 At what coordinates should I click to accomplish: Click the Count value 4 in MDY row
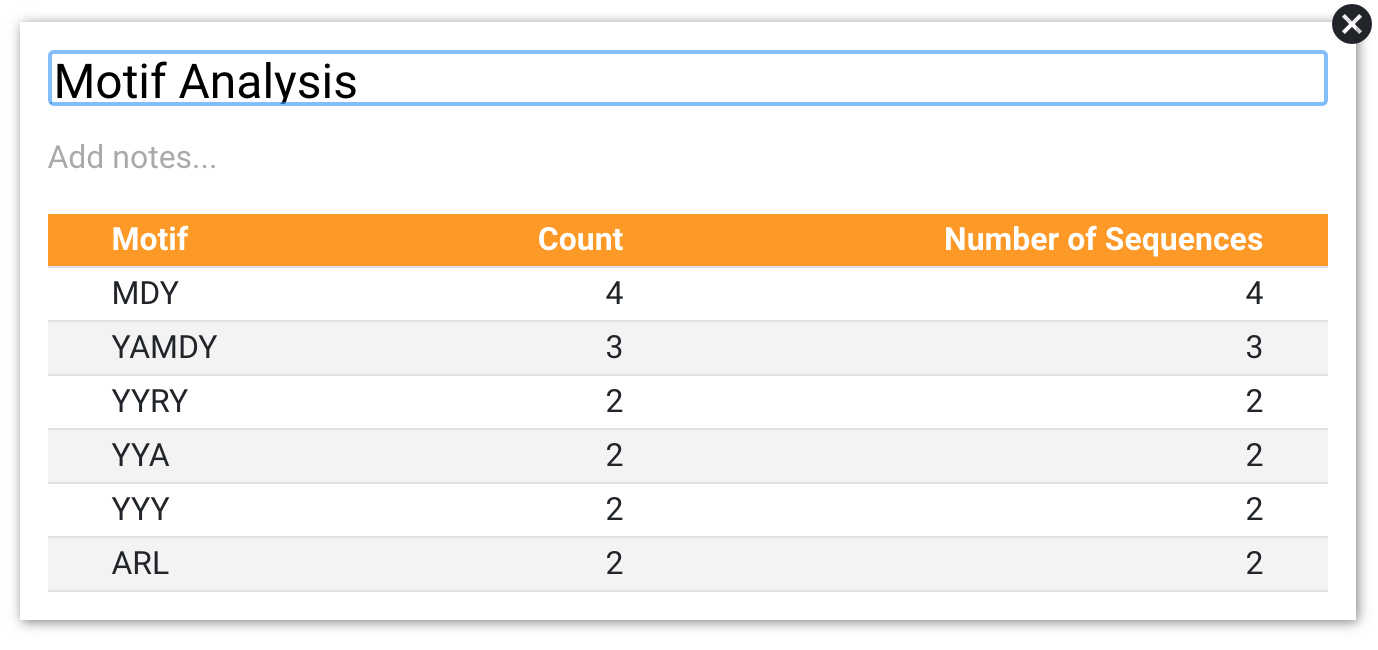[x=613, y=294]
